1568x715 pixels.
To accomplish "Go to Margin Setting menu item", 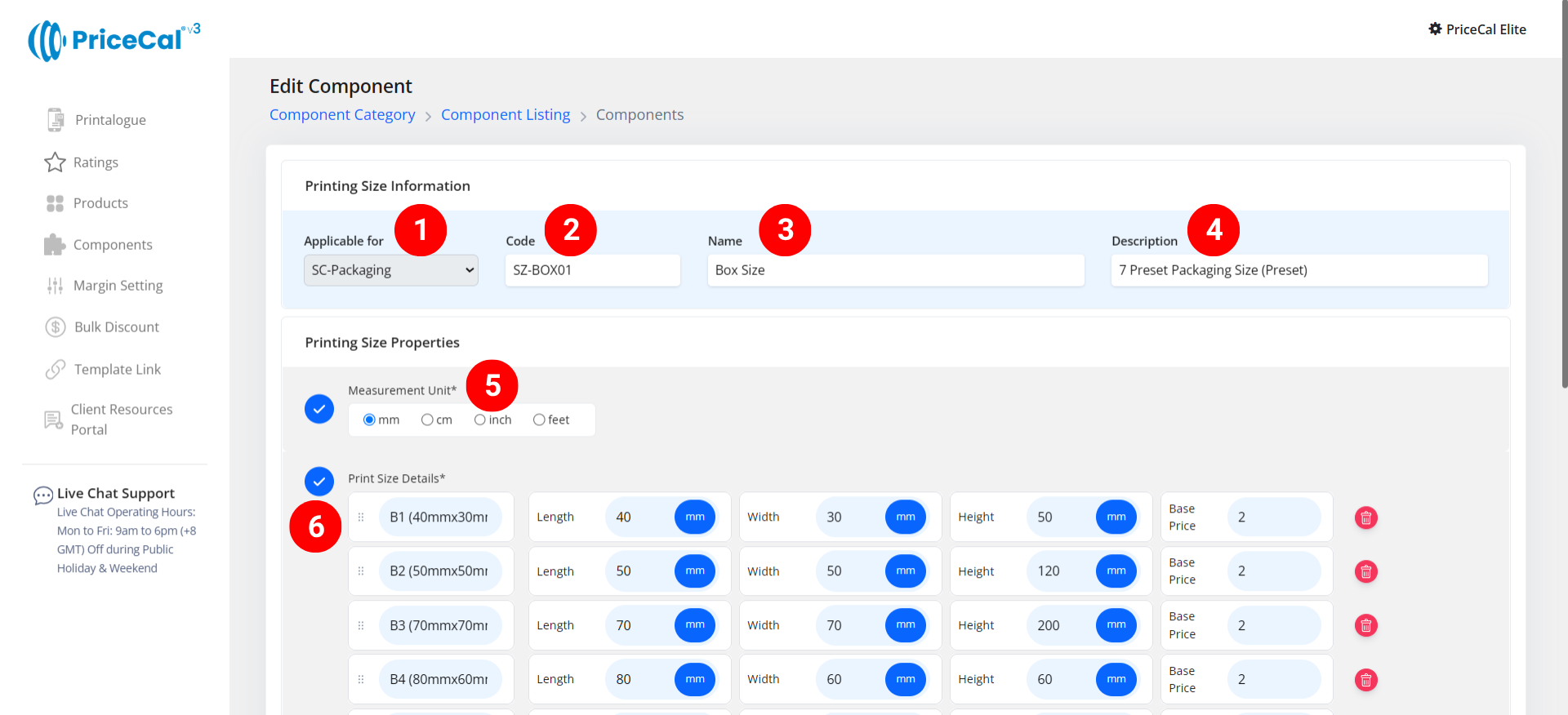I will [118, 286].
